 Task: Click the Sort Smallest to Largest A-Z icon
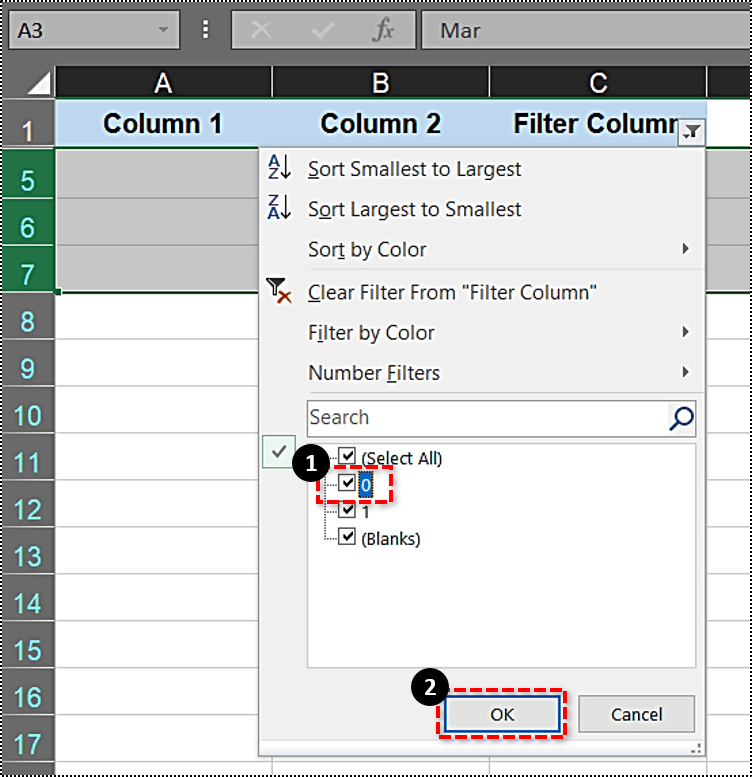279,169
